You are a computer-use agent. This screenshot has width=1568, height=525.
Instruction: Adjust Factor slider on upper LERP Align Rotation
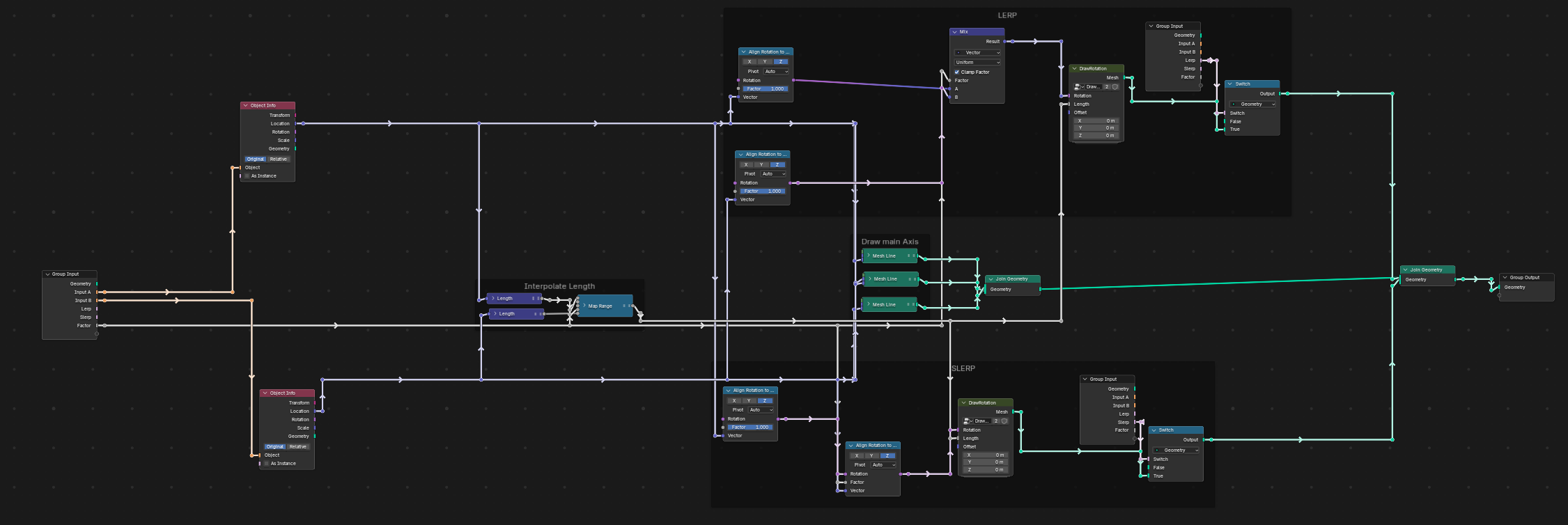(766, 89)
